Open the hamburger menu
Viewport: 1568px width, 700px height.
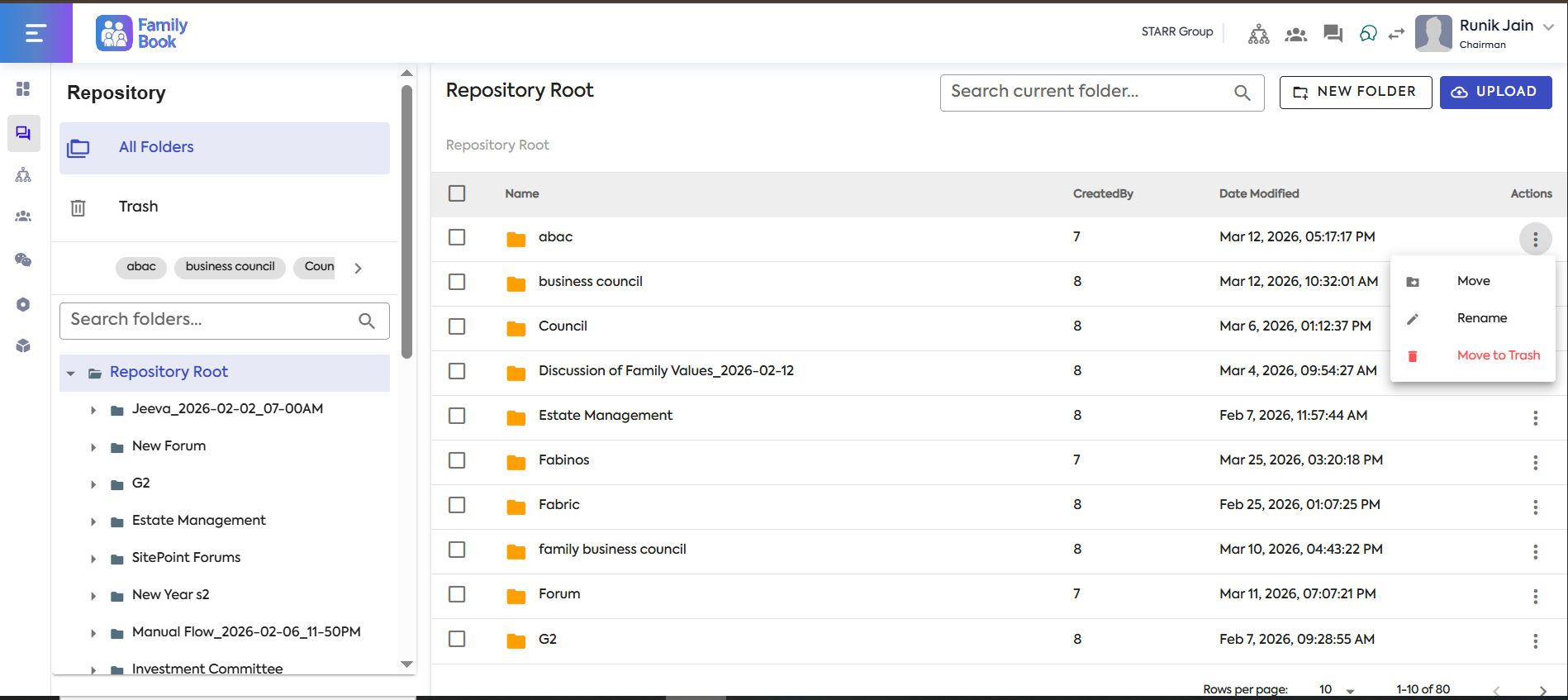point(36,33)
